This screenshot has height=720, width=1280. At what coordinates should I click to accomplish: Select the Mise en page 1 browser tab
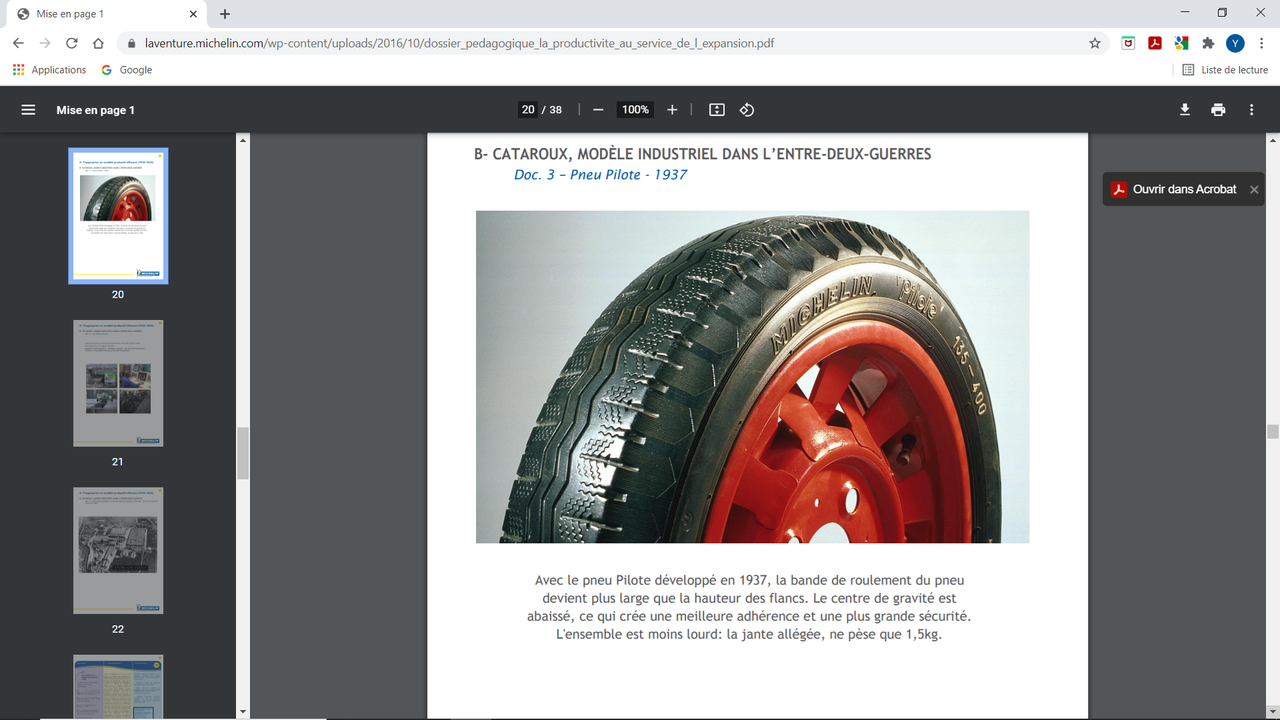pyautogui.click(x=105, y=14)
